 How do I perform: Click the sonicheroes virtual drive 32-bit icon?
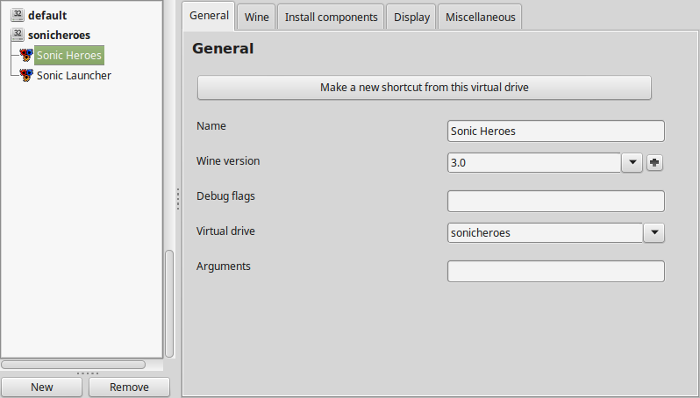click(x=17, y=35)
